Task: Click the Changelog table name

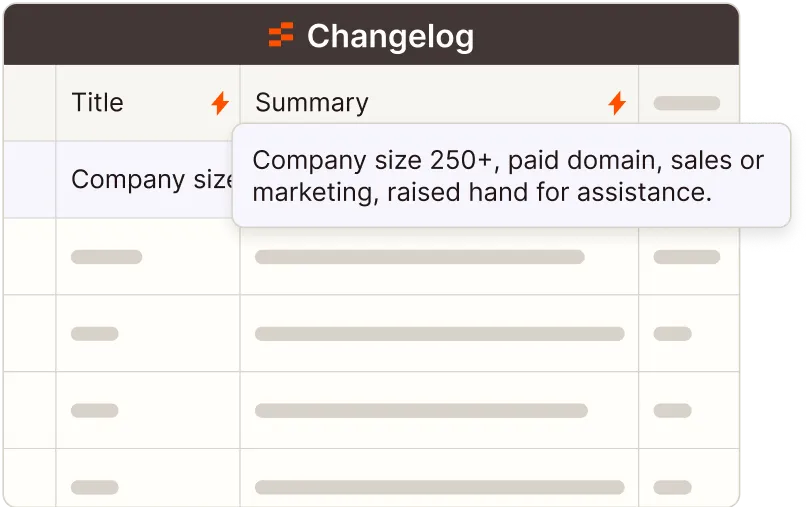Action: pos(390,37)
